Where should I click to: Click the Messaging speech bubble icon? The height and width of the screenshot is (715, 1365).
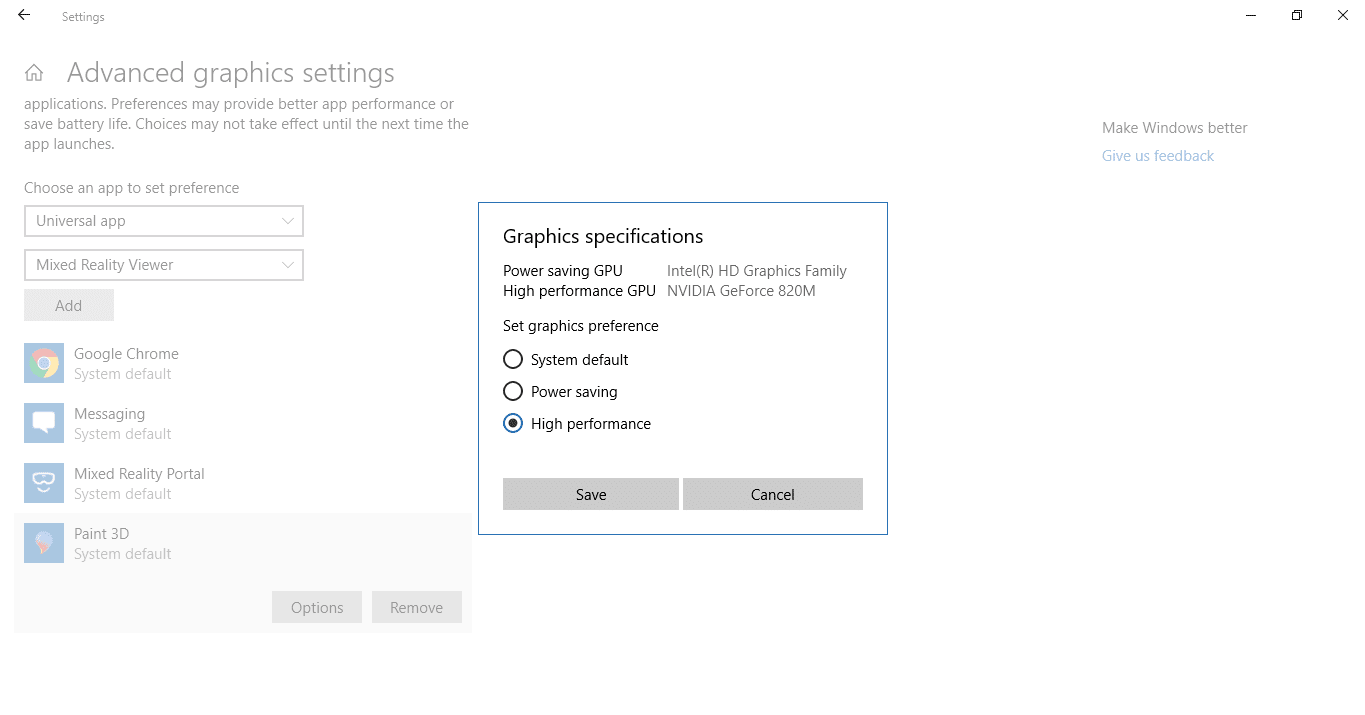pyautogui.click(x=43, y=422)
